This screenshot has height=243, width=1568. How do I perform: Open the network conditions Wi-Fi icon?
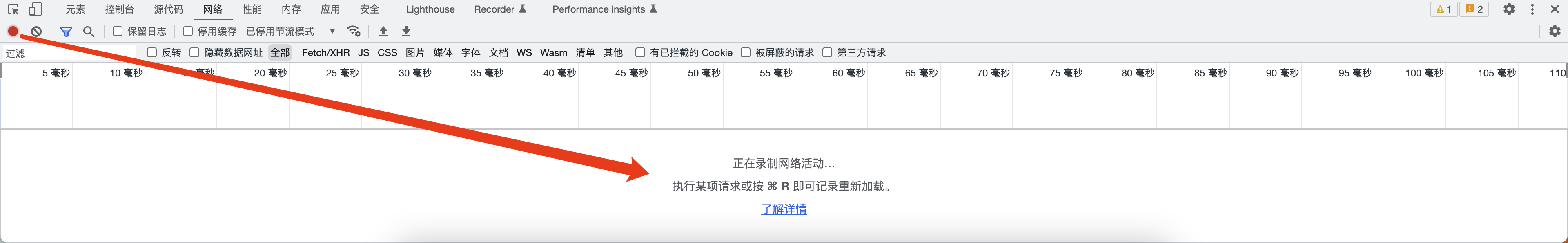pos(353,31)
